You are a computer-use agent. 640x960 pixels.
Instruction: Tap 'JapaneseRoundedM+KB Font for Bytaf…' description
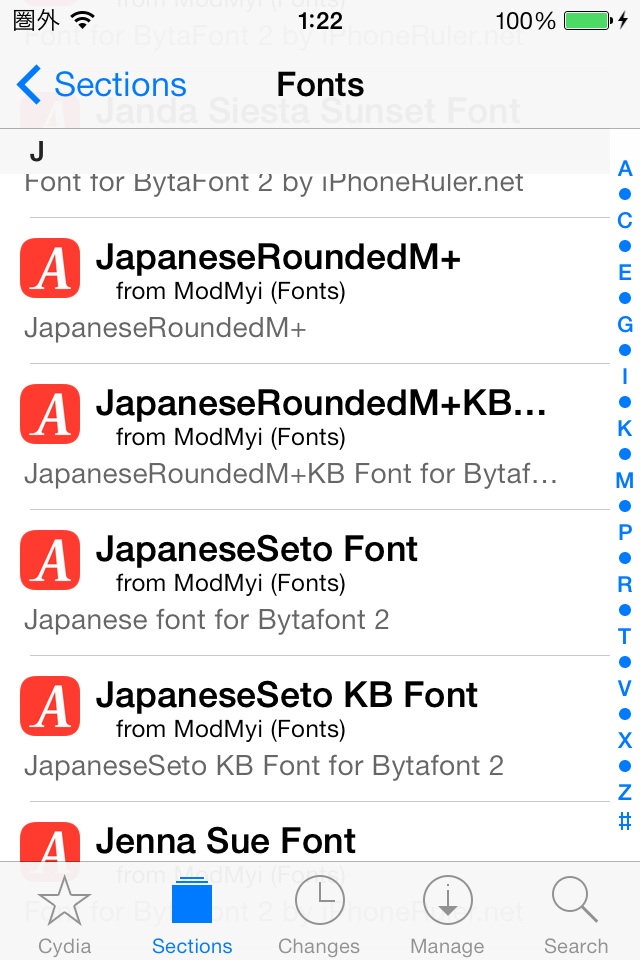pyautogui.click(x=291, y=474)
